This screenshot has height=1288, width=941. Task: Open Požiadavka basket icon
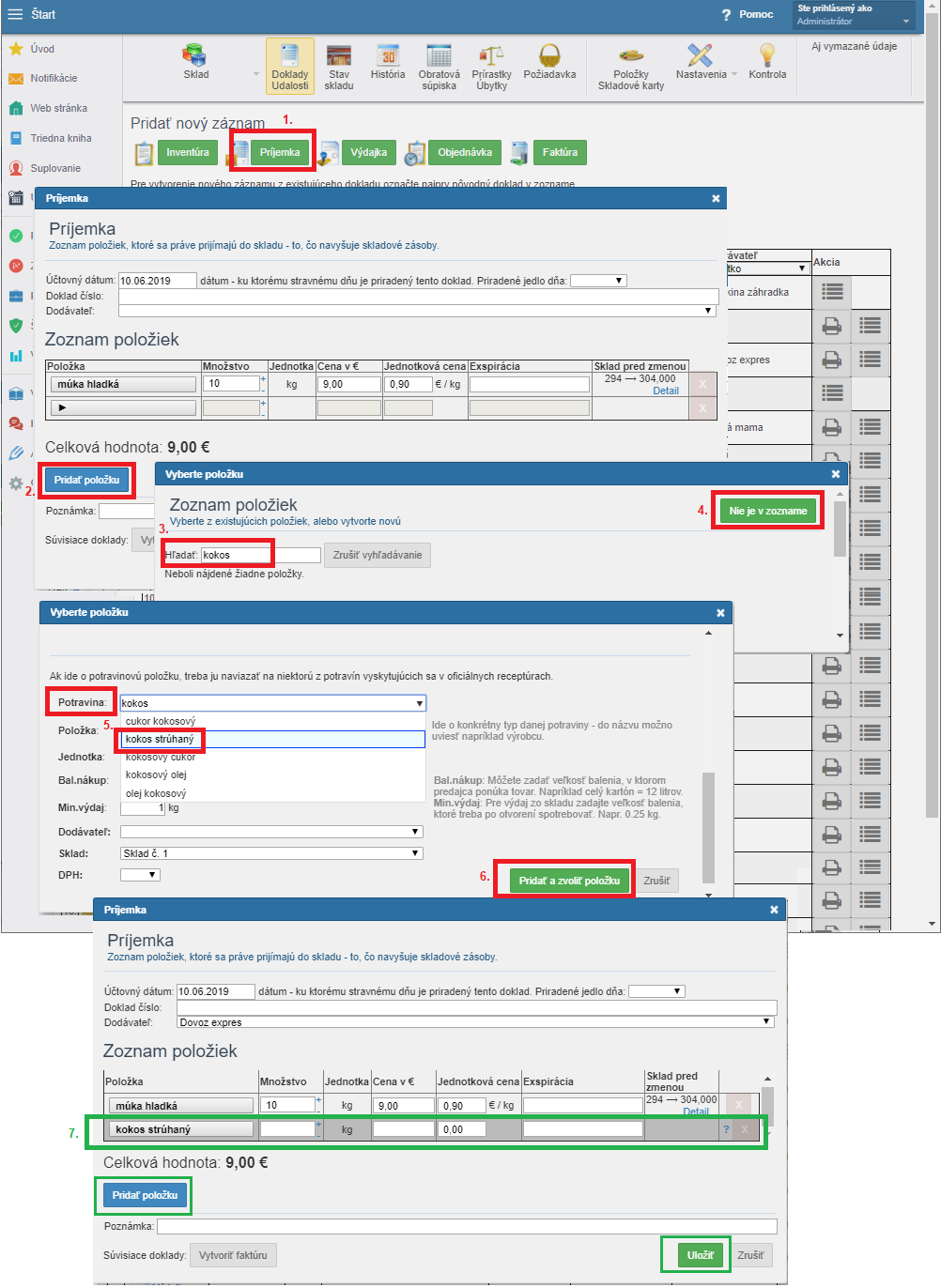[549, 62]
